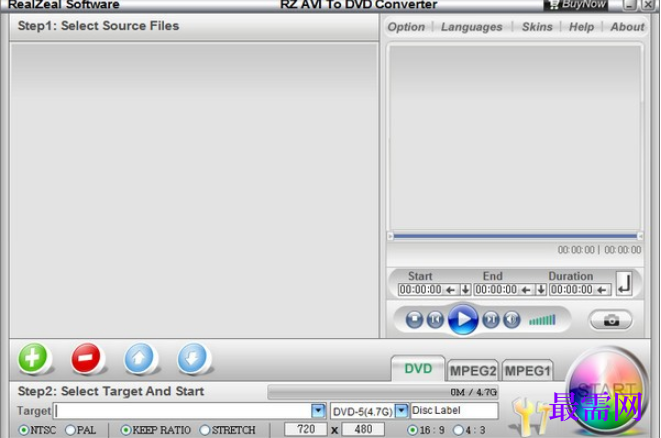Open the Option menu
The width and height of the screenshot is (661, 438).
pos(406,27)
